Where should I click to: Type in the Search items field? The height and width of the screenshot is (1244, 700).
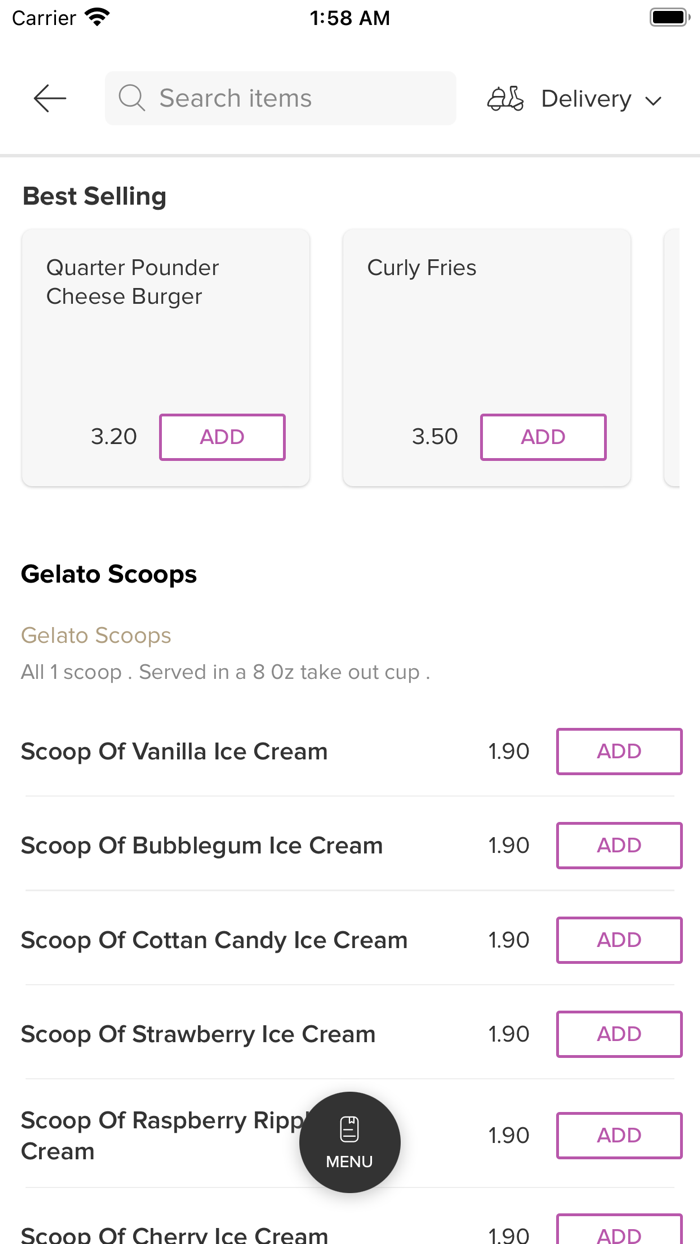(300, 98)
